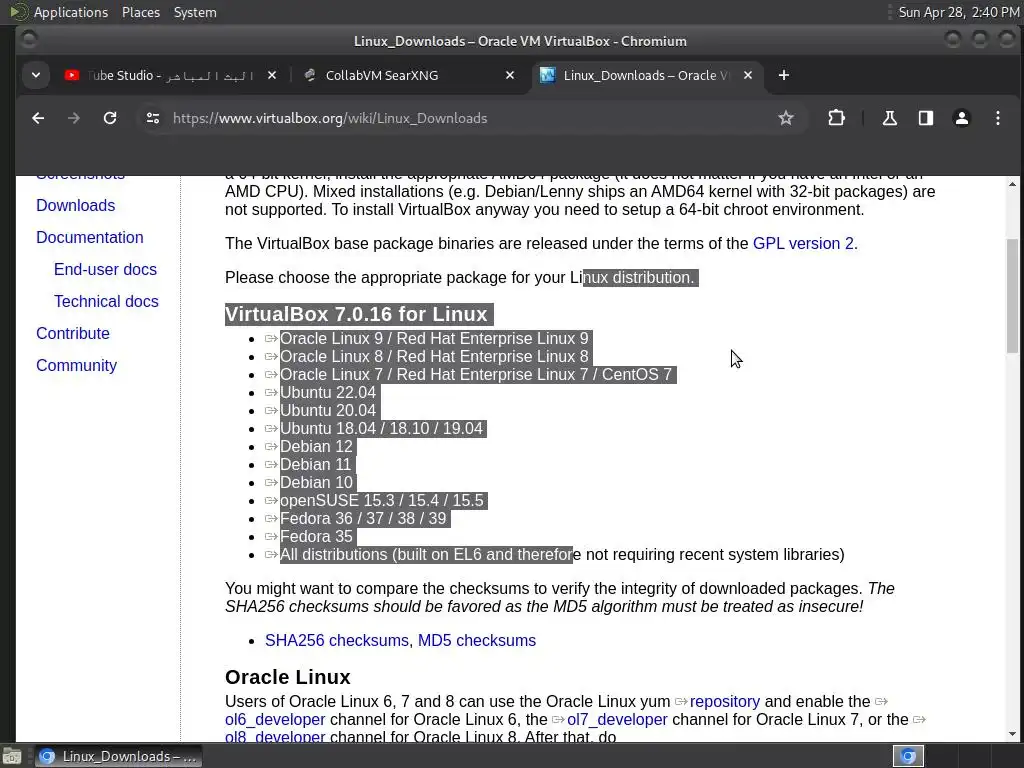The width and height of the screenshot is (1024, 768).
Task: Open the Documentation sidebar link
Action: 89,237
